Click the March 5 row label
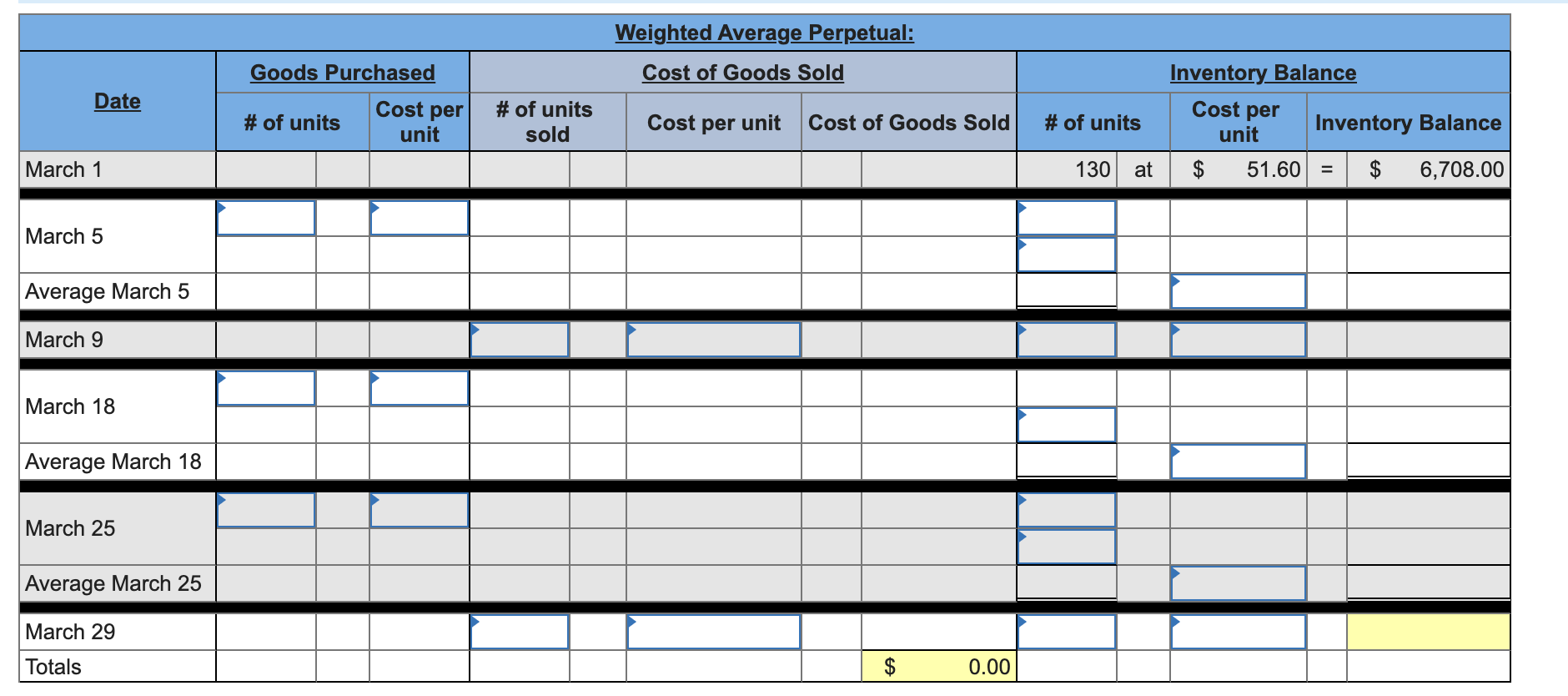 (64, 236)
